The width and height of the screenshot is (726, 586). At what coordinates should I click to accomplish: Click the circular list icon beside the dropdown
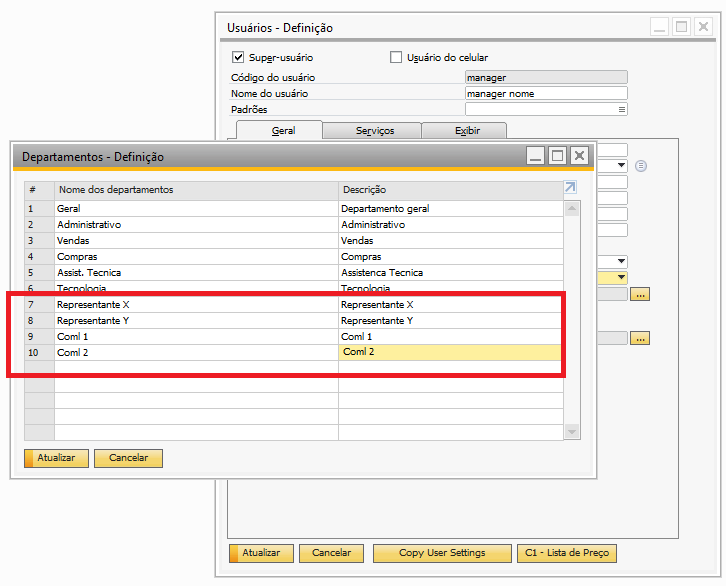pyautogui.click(x=641, y=166)
